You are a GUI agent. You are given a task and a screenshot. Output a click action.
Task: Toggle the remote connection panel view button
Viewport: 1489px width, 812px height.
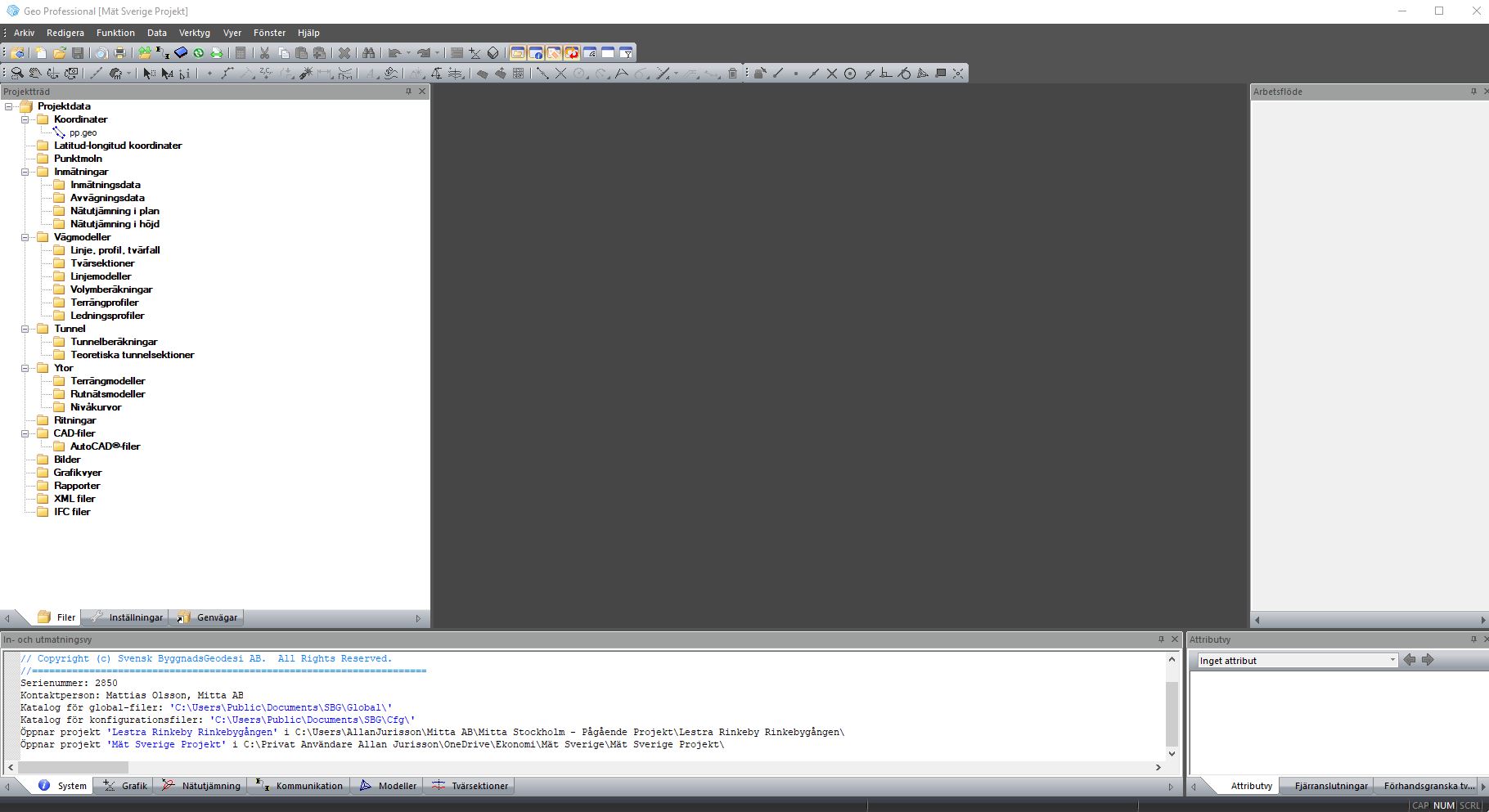(590, 53)
